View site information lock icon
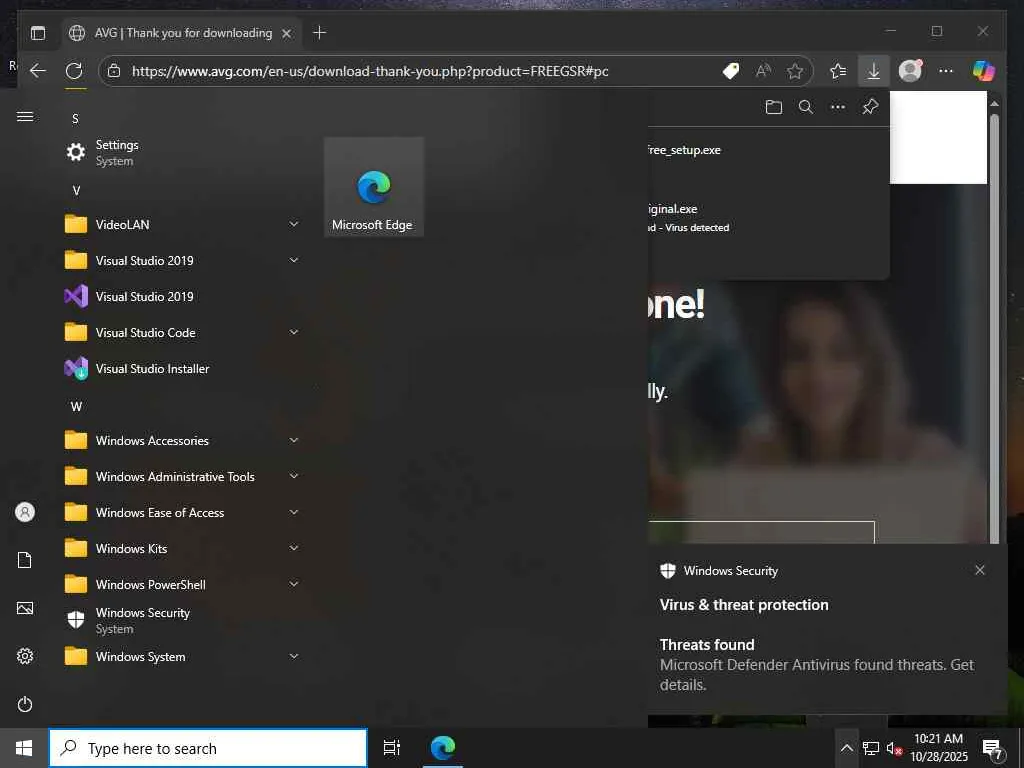The width and height of the screenshot is (1024, 768). (114, 71)
